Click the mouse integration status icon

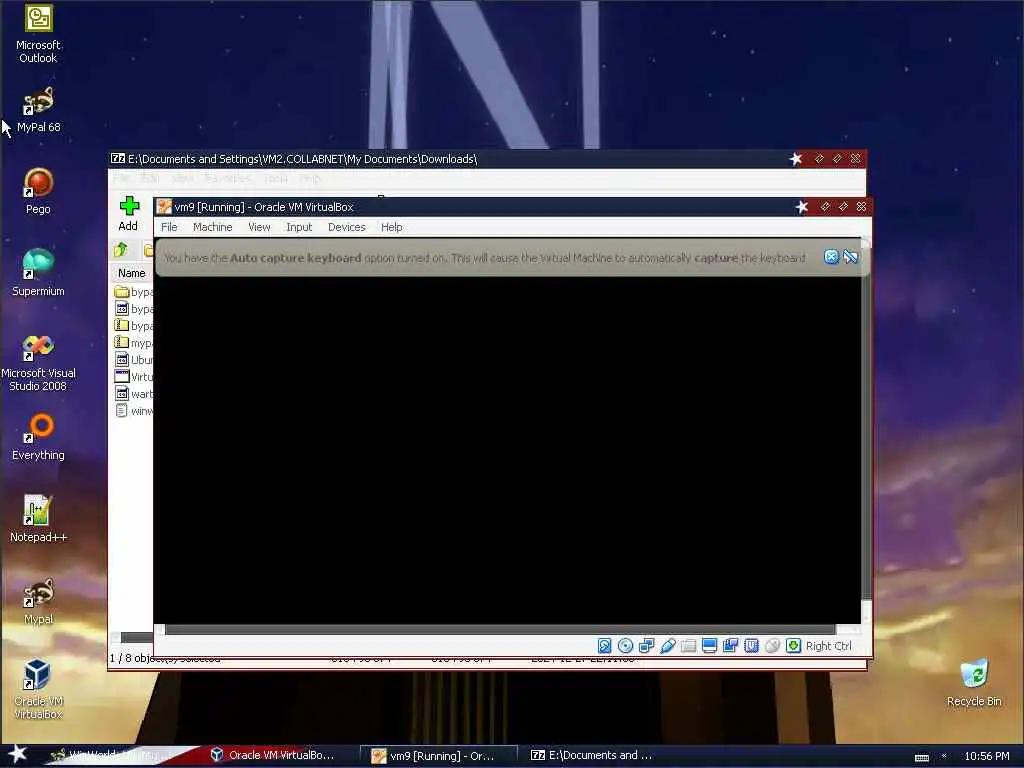(772, 646)
